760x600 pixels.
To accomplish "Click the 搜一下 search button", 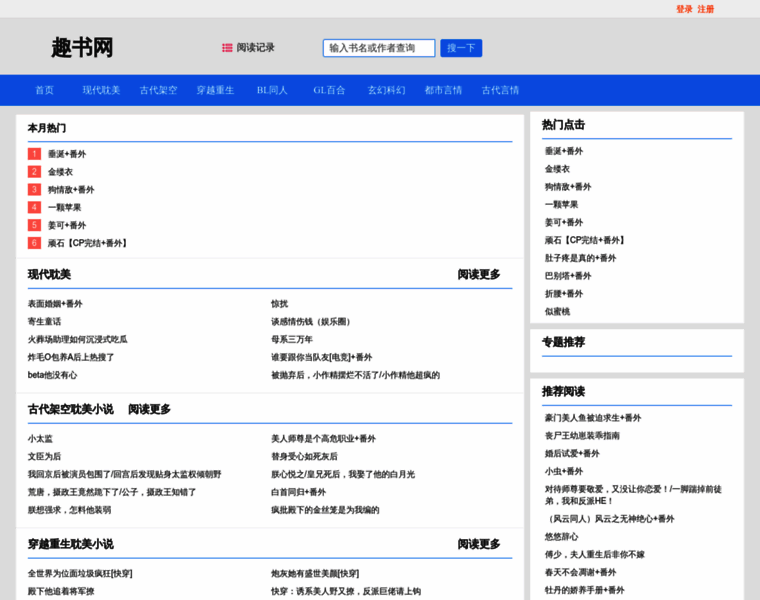I will pyautogui.click(x=461, y=48).
